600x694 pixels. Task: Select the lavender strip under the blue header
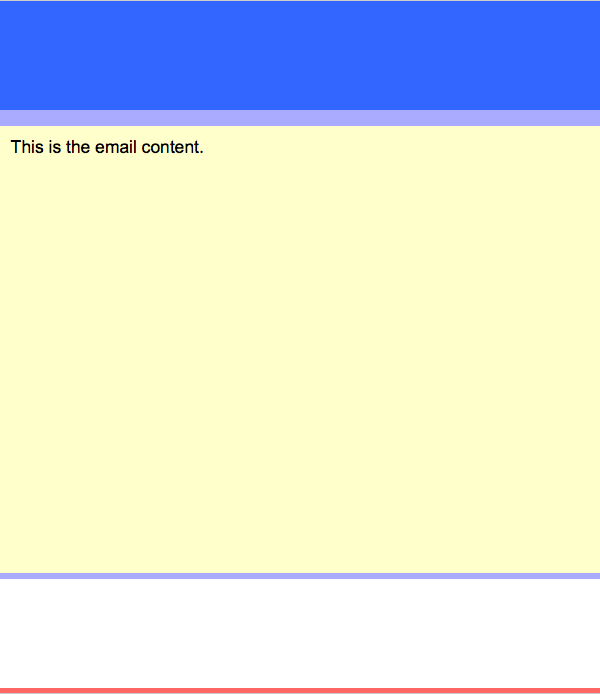pos(300,118)
